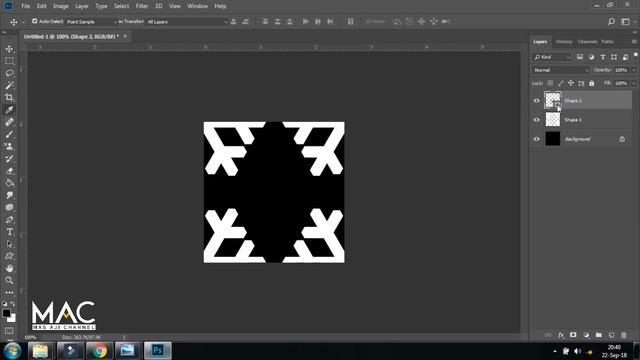The width and height of the screenshot is (640, 360).
Task: Select the Lasso tool
Action: 9,73
